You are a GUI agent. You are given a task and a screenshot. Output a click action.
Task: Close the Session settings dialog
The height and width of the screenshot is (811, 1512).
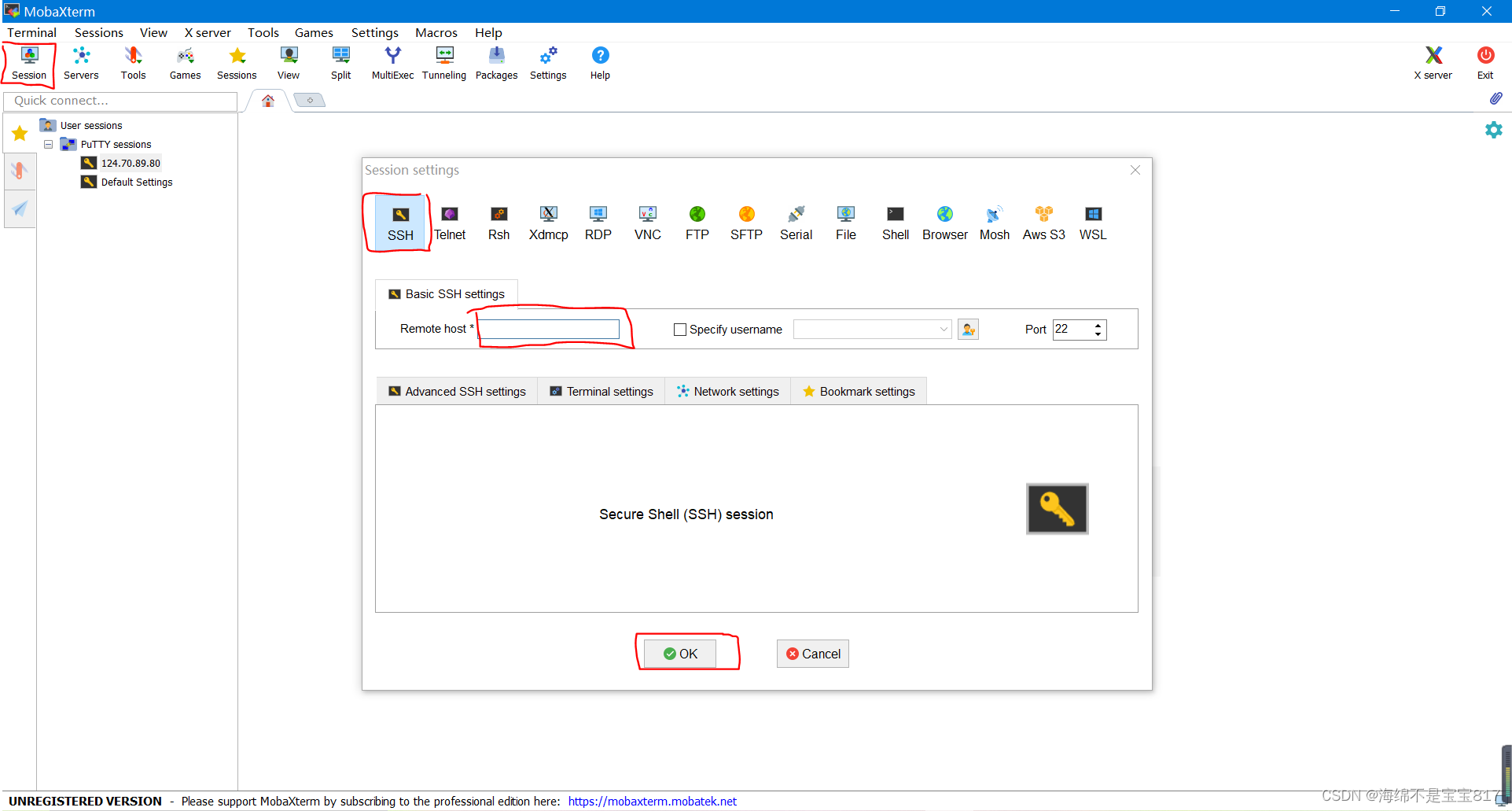[1135, 170]
